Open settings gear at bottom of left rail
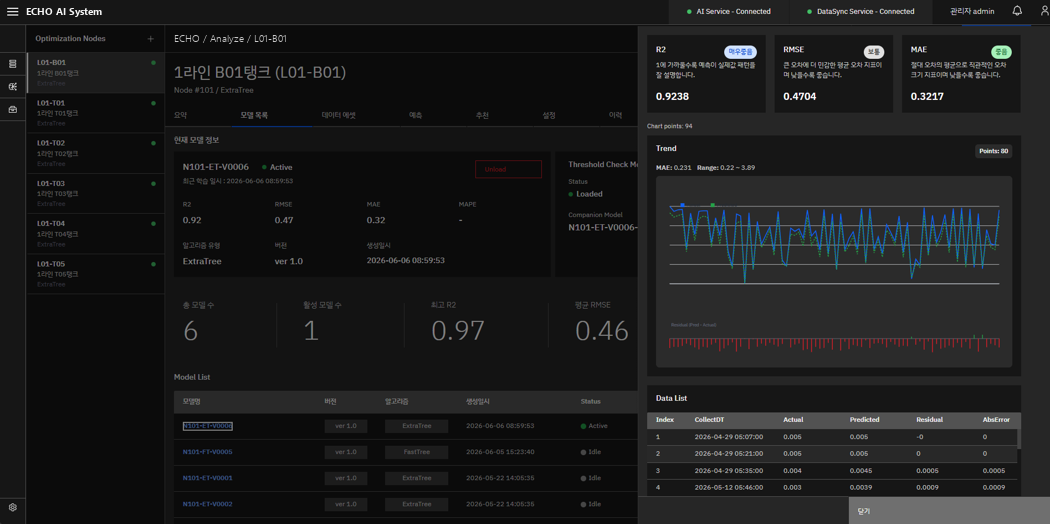The width and height of the screenshot is (1050, 524). pos(13,507)
